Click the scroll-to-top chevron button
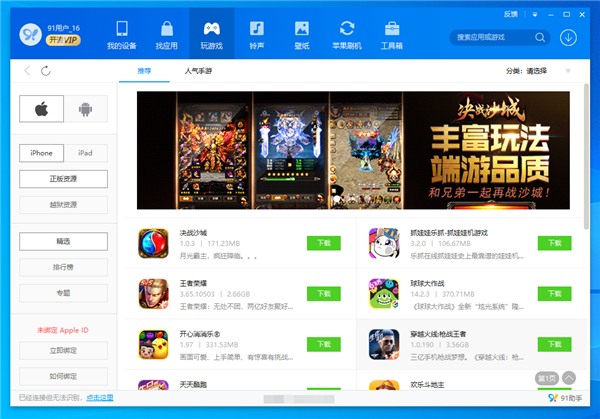 pyautogui.click(x=569, y=378)
